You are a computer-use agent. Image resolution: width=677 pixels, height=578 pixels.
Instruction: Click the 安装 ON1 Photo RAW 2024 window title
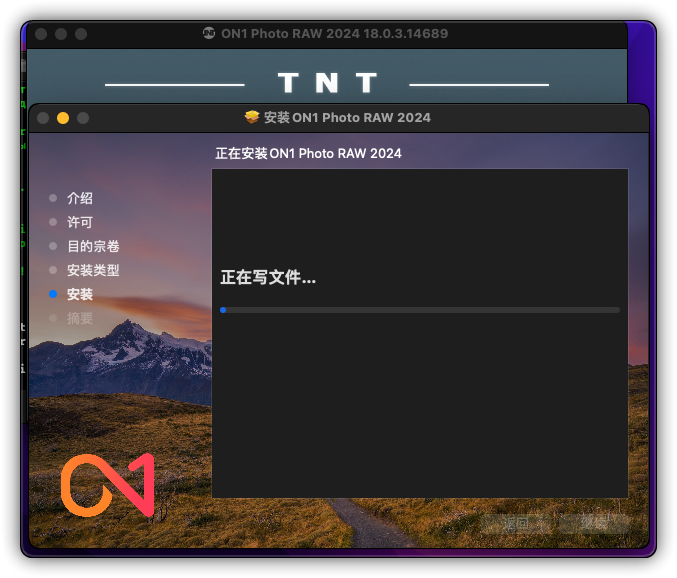pos(348,117)
